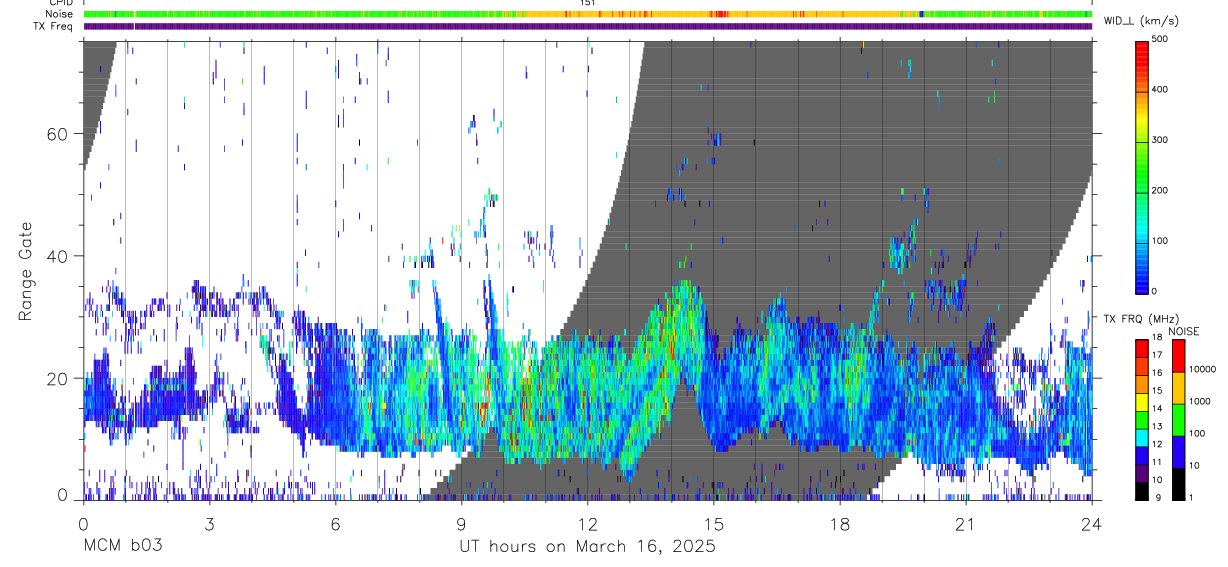Select the 'Noise' strip label at top left

click(60, 14)
